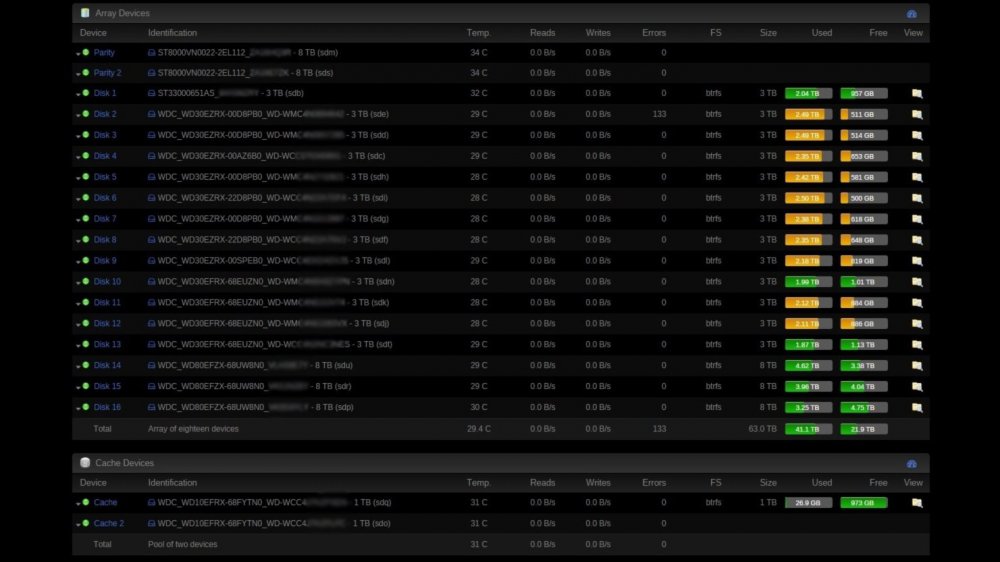
Task: Open the Disk 15 settings link
Action: [x=107, y=386]
